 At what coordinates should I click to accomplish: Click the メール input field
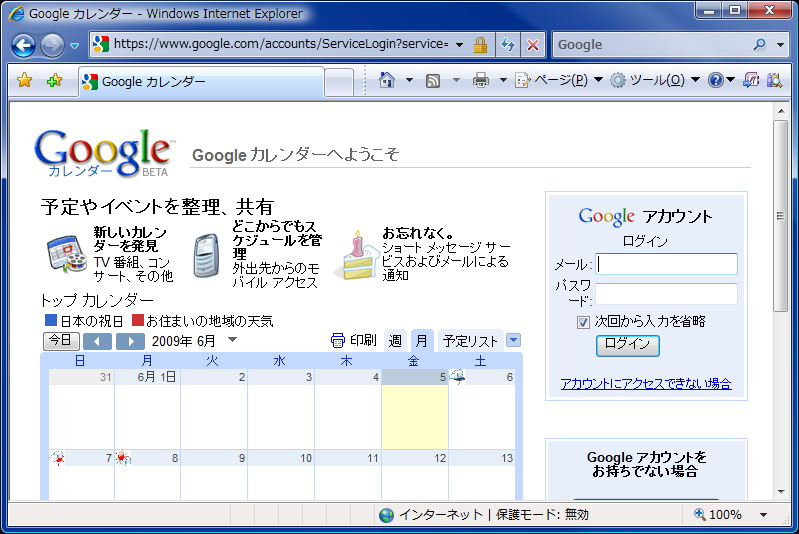pyautogui.click(x=667, y=264)
